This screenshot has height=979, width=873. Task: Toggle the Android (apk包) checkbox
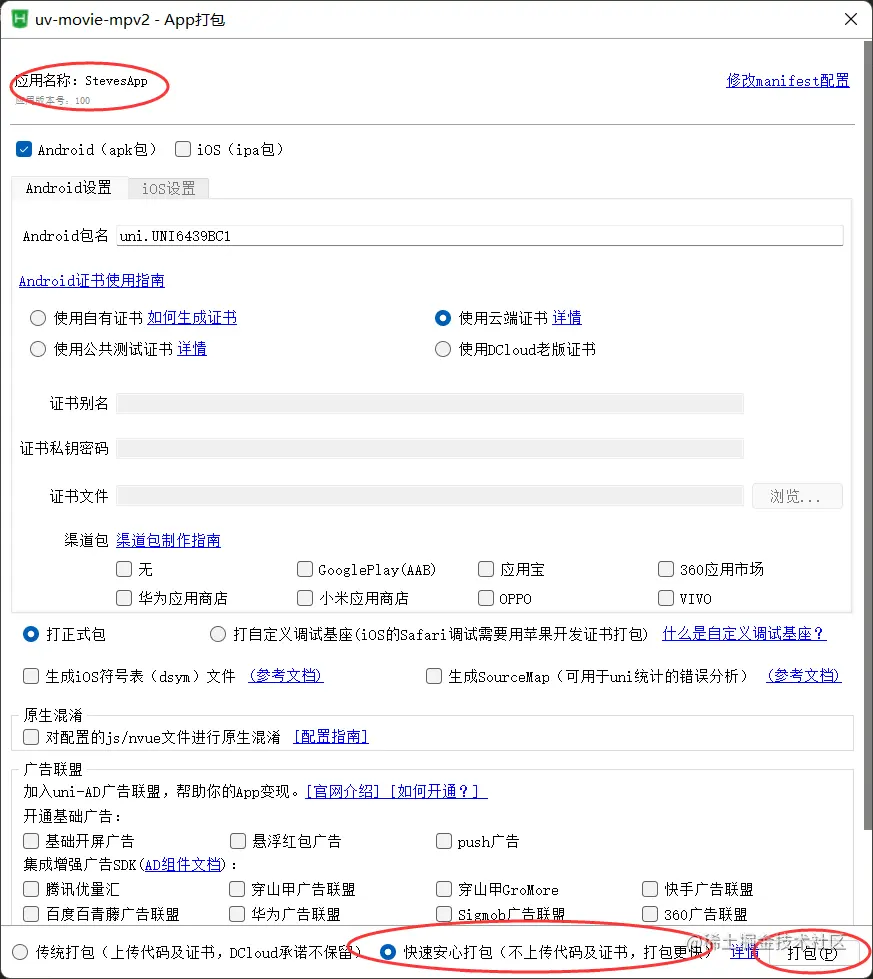[24, 149]
